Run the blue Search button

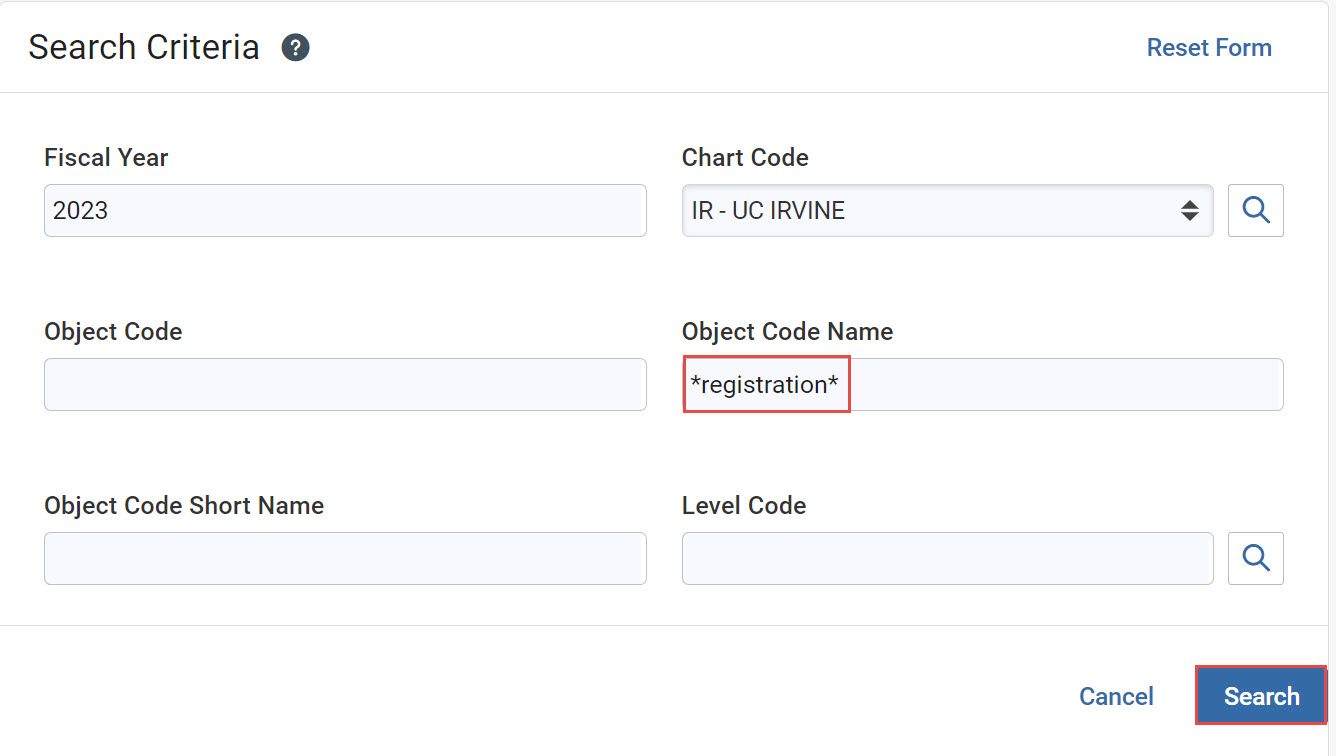pyautogui.click(x=1261, y=696)
